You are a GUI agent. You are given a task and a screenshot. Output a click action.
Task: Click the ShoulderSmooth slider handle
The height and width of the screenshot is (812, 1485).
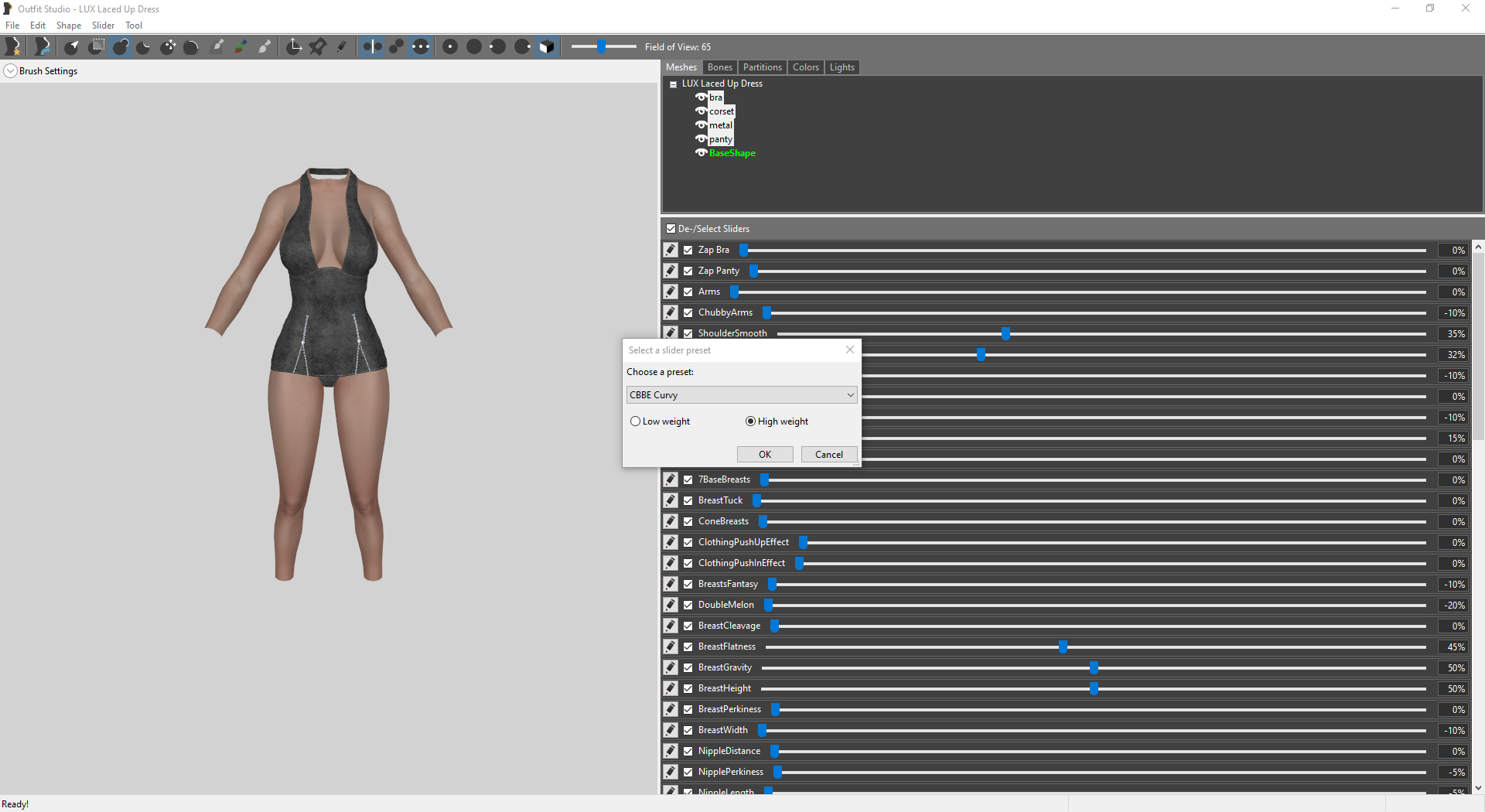click(1005, 333)
